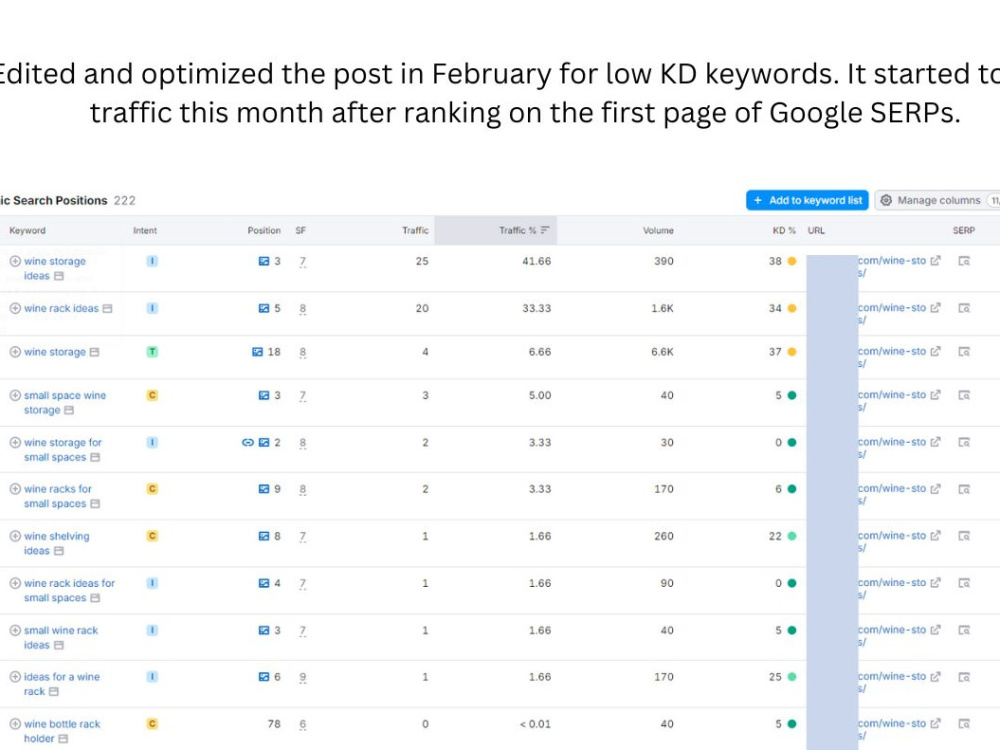Viewport: 1000px width, 750px height.
Task: Click the link SERP feature icon for 'wine storage for small spaces'
Action: [247, 442]
